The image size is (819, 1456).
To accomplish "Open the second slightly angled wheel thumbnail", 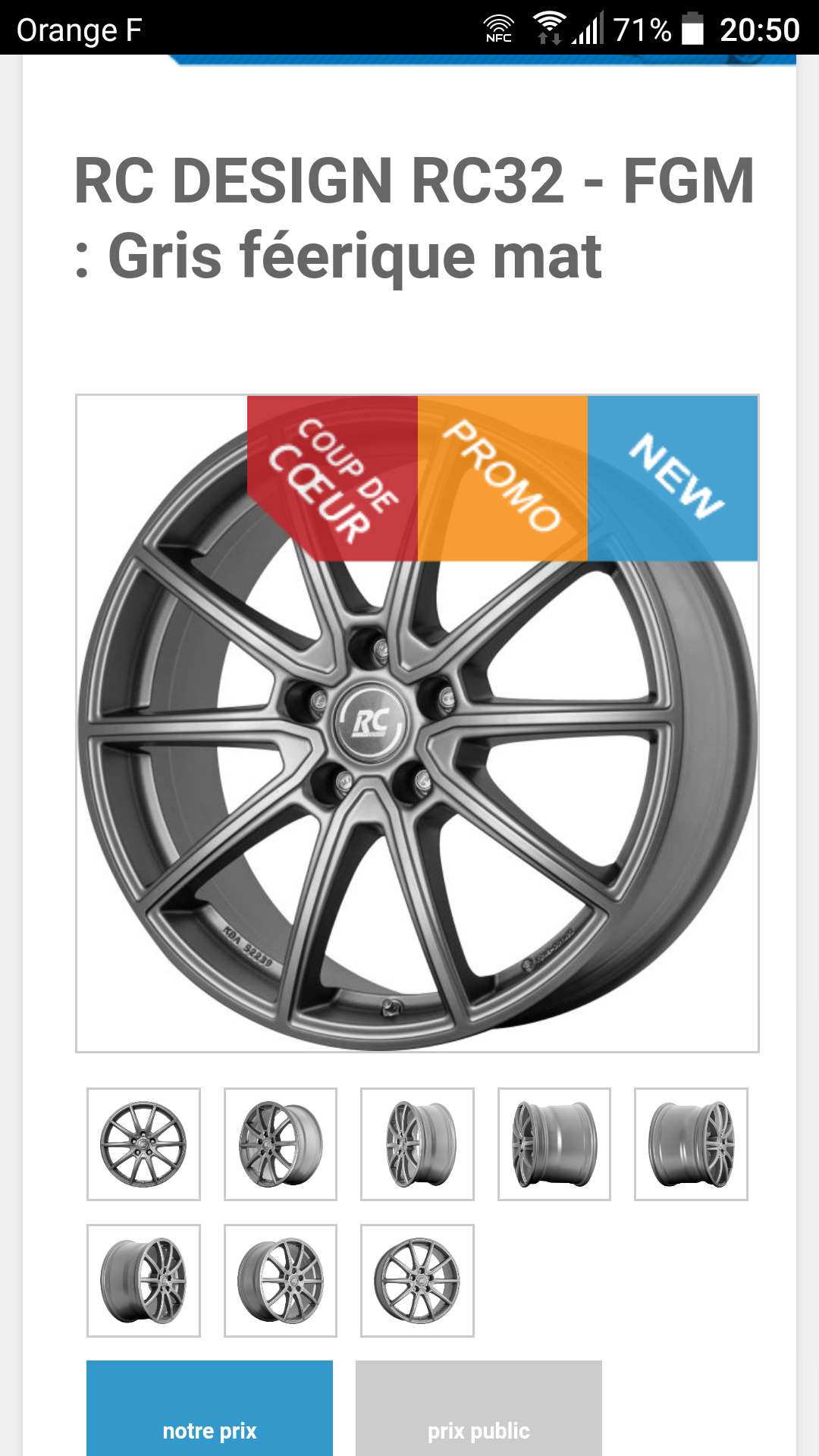I will tap(281, 1144).
